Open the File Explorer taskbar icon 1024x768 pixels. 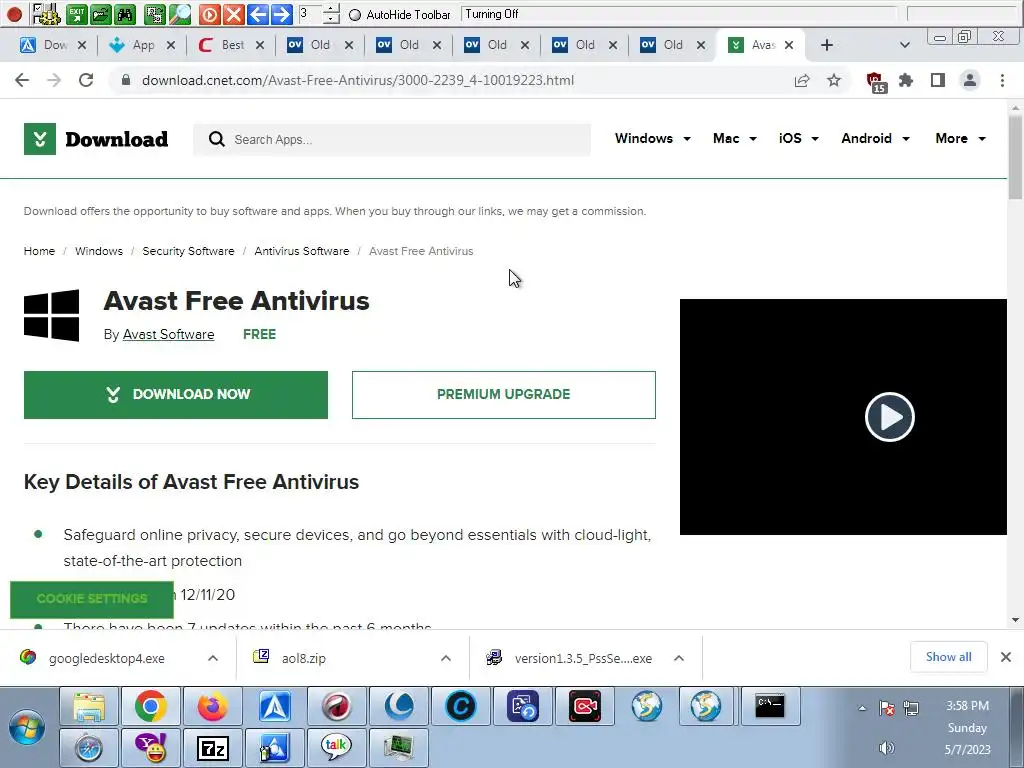[89, 706]
